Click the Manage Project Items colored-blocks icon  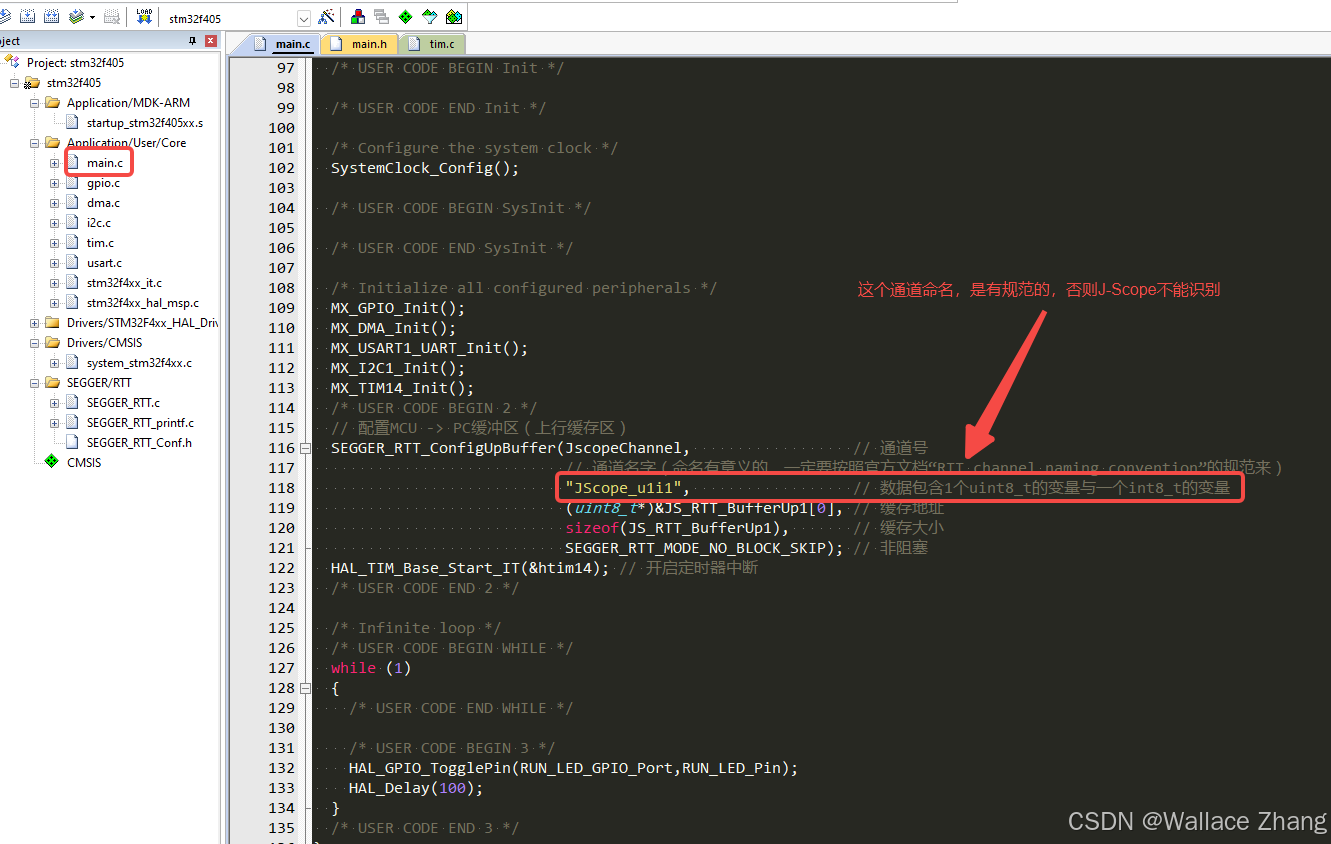coord(358,17)
